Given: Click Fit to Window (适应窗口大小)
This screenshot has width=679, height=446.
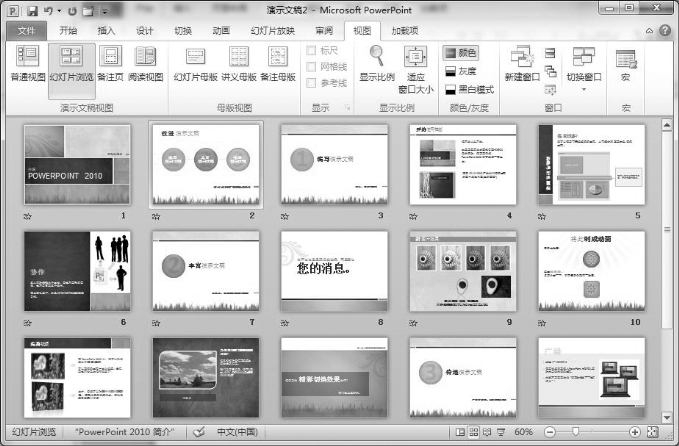Looking at the screenshot, I should point(416,69).
